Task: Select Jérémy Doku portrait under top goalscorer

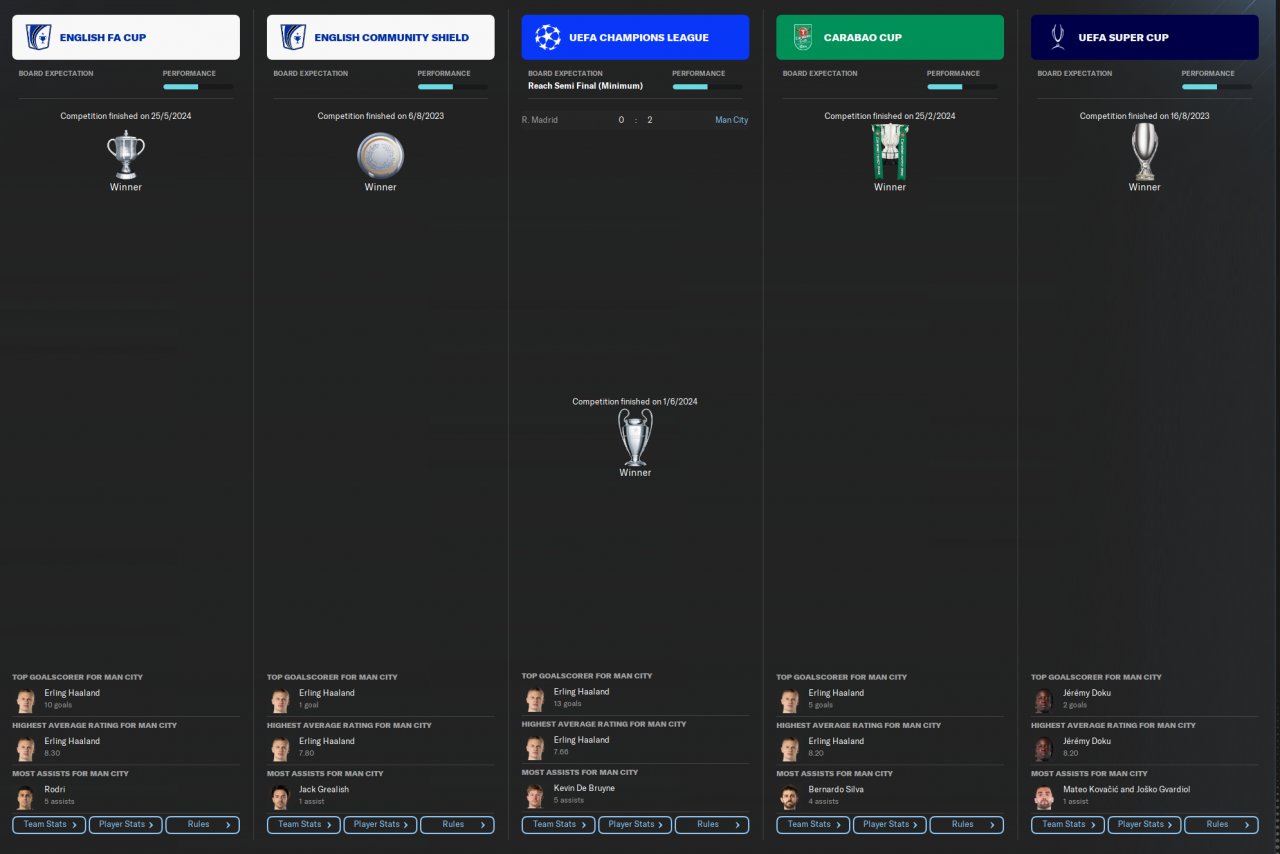Action: (1044, 701)
